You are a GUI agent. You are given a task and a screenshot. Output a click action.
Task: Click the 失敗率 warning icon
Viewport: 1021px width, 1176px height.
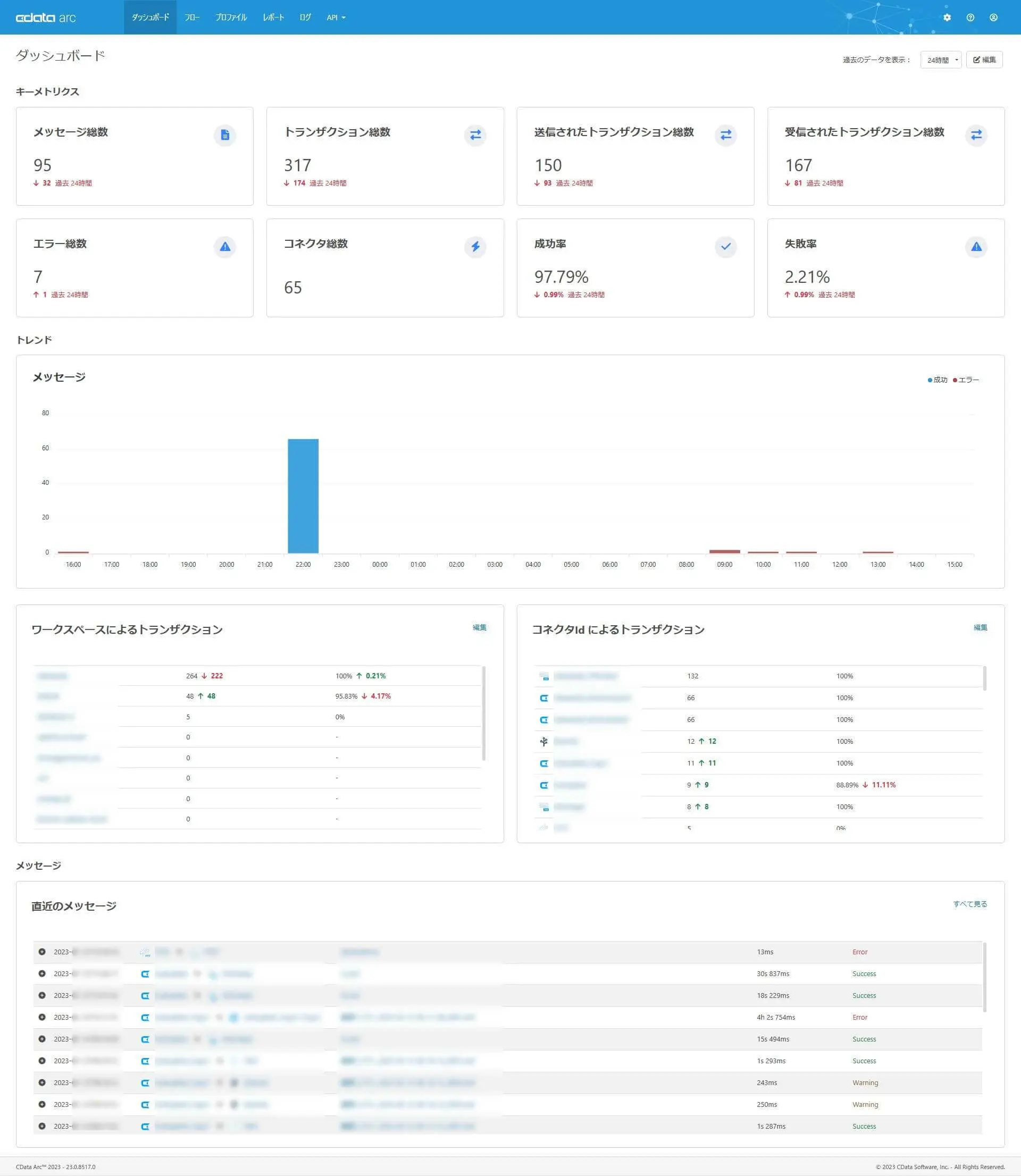point(976,247)
